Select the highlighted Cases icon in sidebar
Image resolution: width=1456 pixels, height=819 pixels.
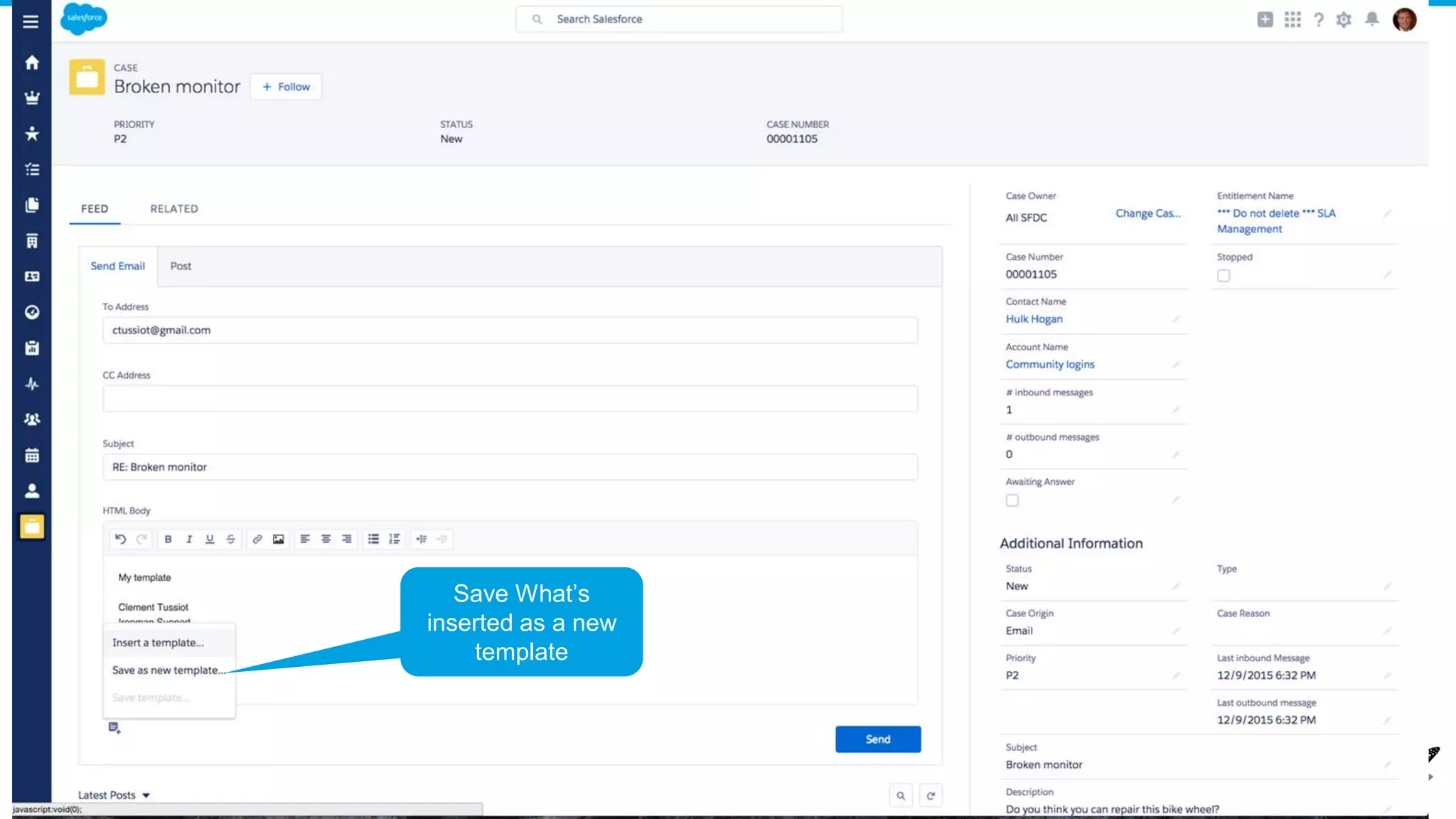32,527
